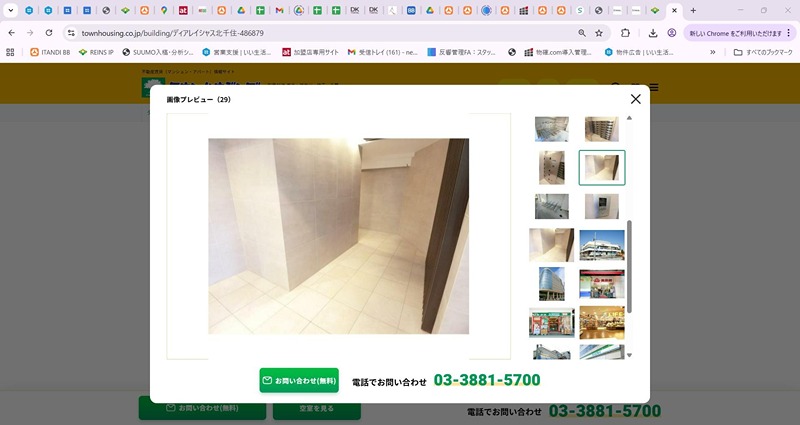Switch to the red 'at' icon tab
This screenshot has width=800, height=425.
pos(183,10)
